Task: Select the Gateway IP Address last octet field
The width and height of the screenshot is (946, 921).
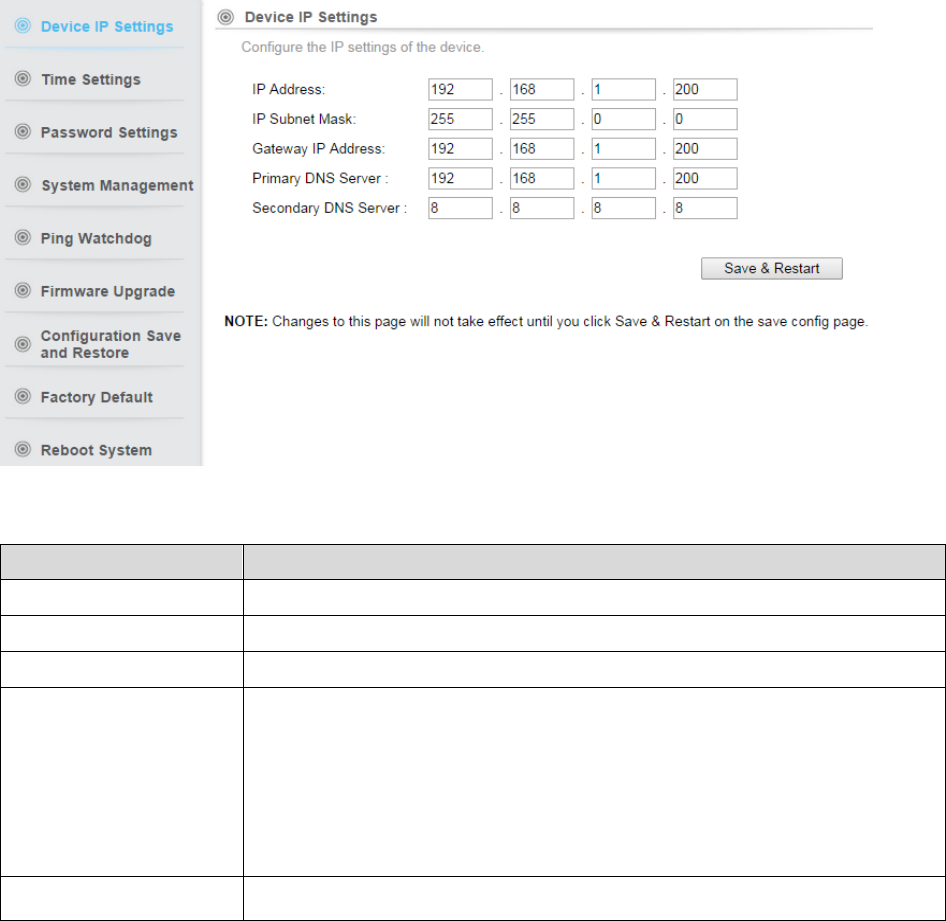Action: click(705, 148)
